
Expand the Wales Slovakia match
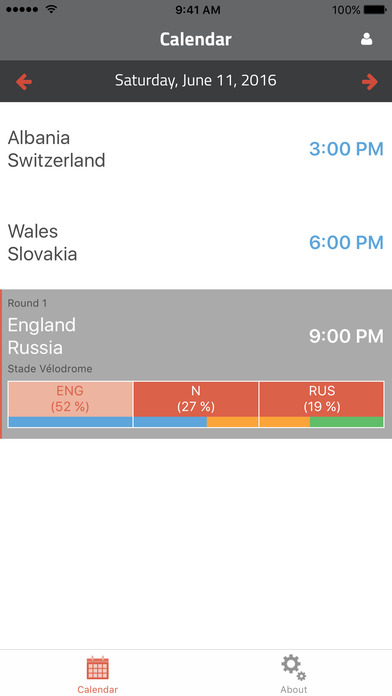tap(196, 243)
